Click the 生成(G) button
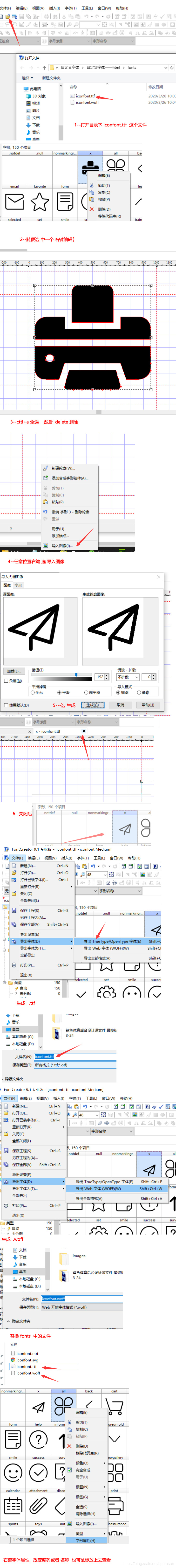176x1568 pixels. (93, 705)
